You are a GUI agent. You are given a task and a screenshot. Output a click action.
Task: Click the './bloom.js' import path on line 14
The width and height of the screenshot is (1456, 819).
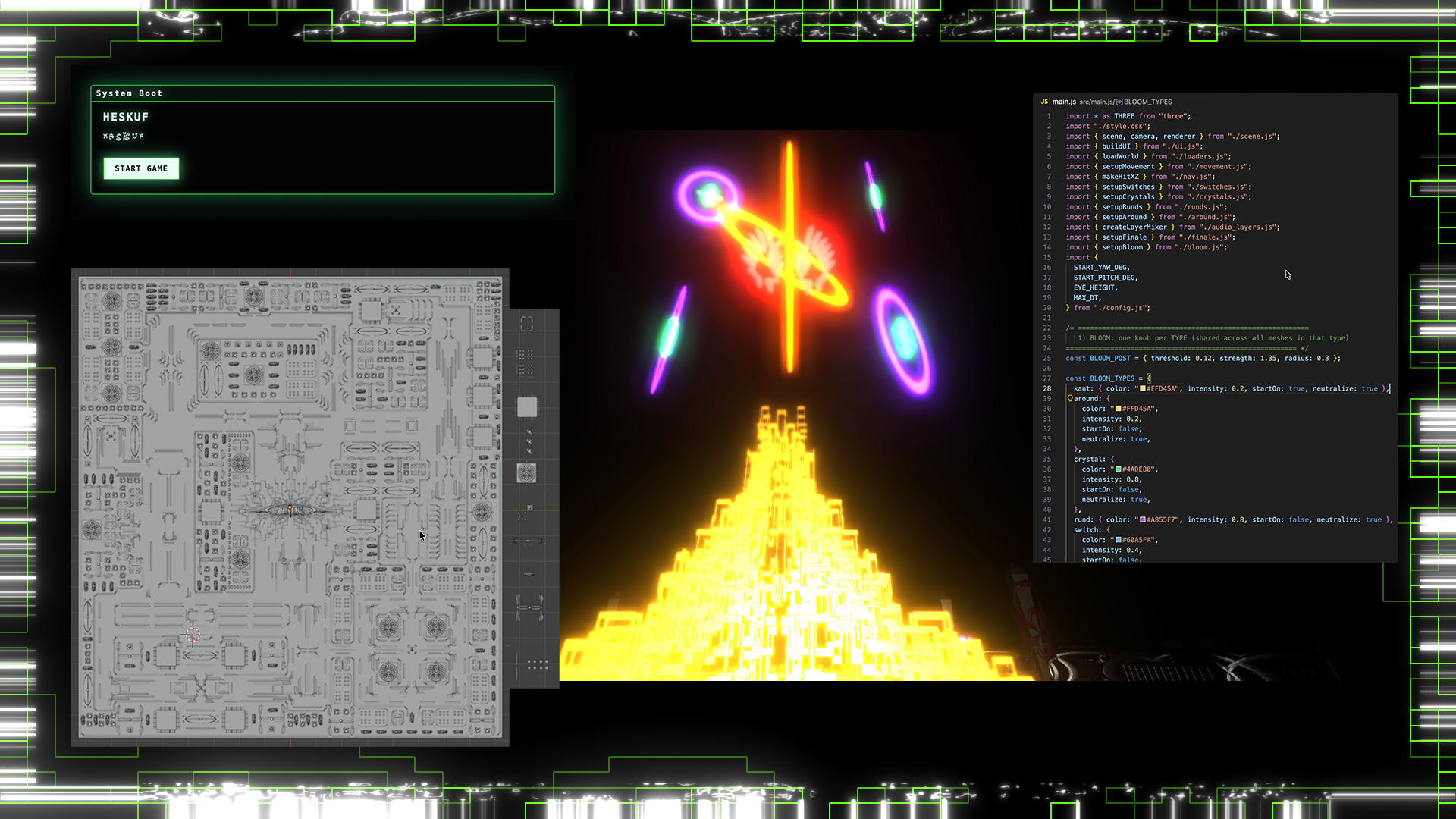click(1198, 247)
